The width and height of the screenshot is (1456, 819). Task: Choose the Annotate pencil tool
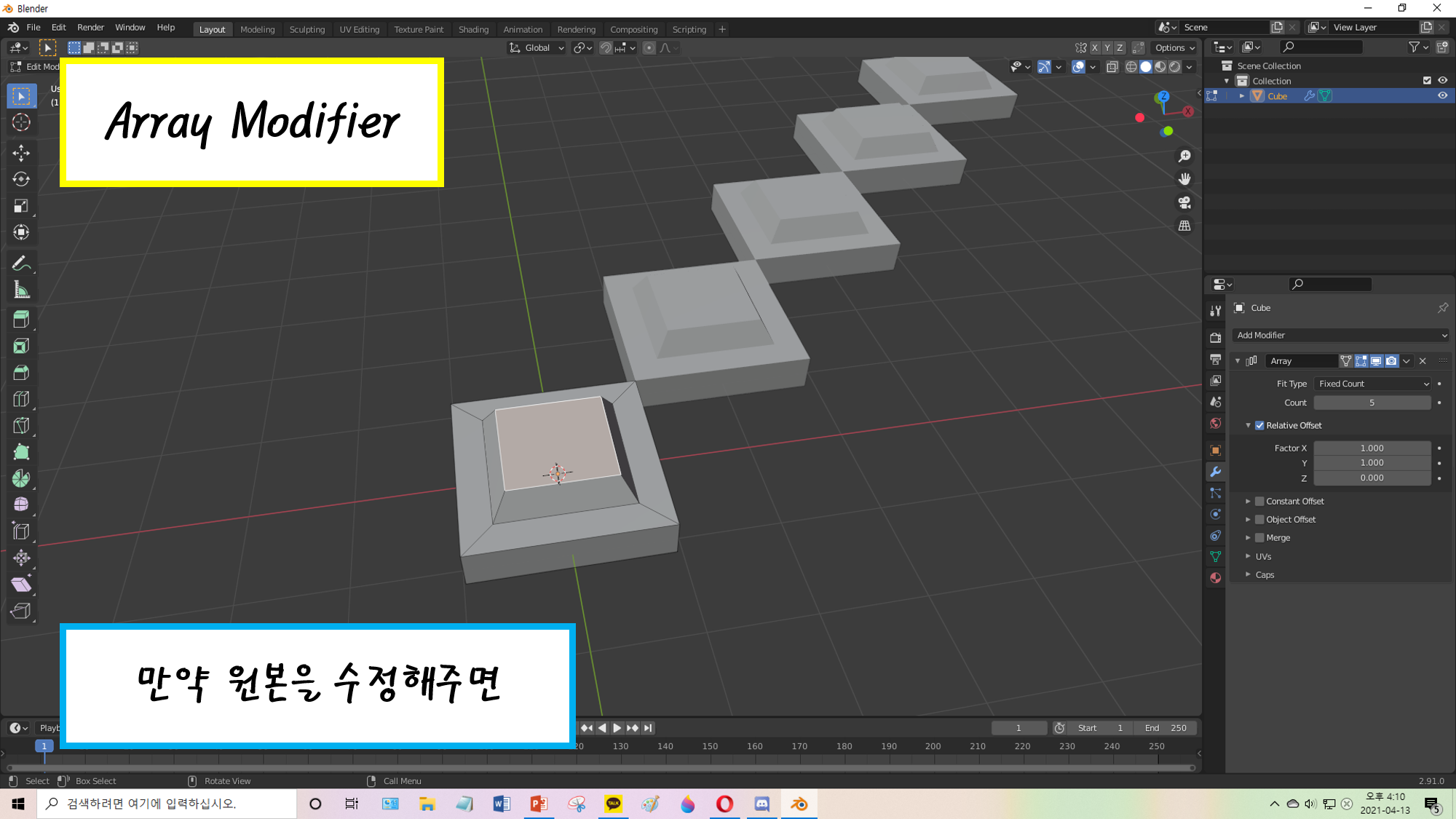coord(21,263)
